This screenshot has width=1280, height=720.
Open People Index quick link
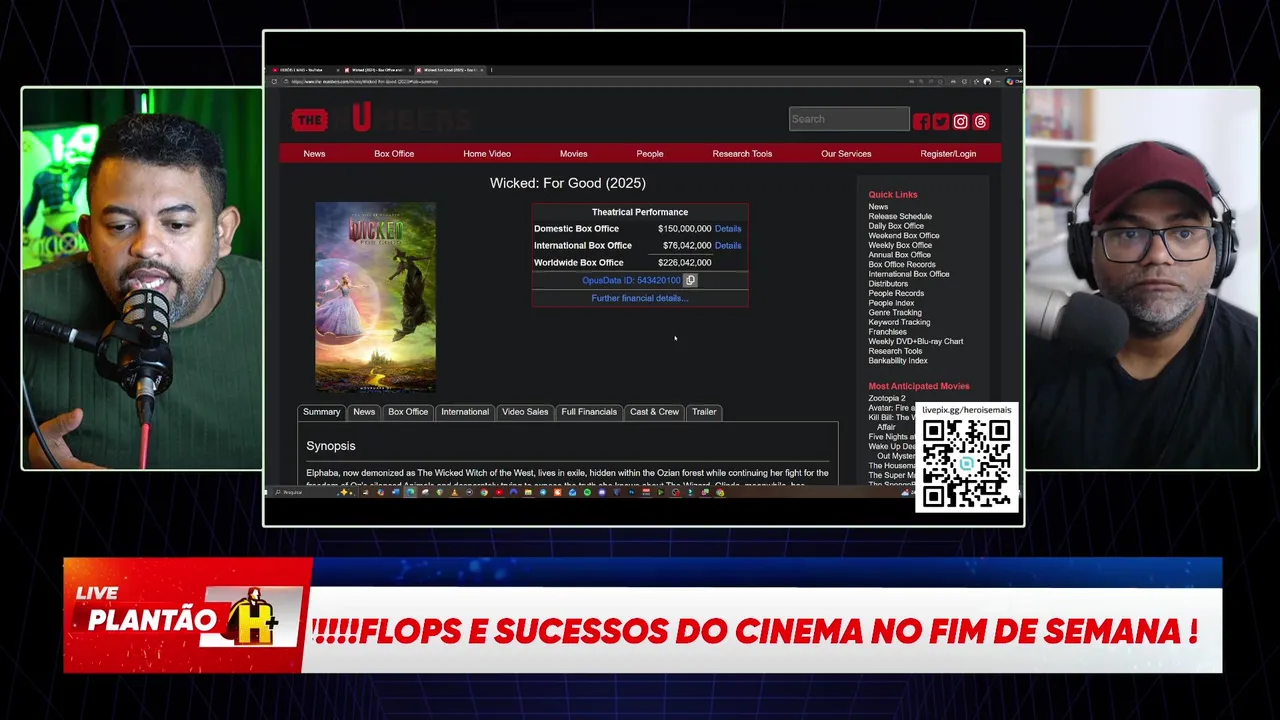[x=891, y=303]
